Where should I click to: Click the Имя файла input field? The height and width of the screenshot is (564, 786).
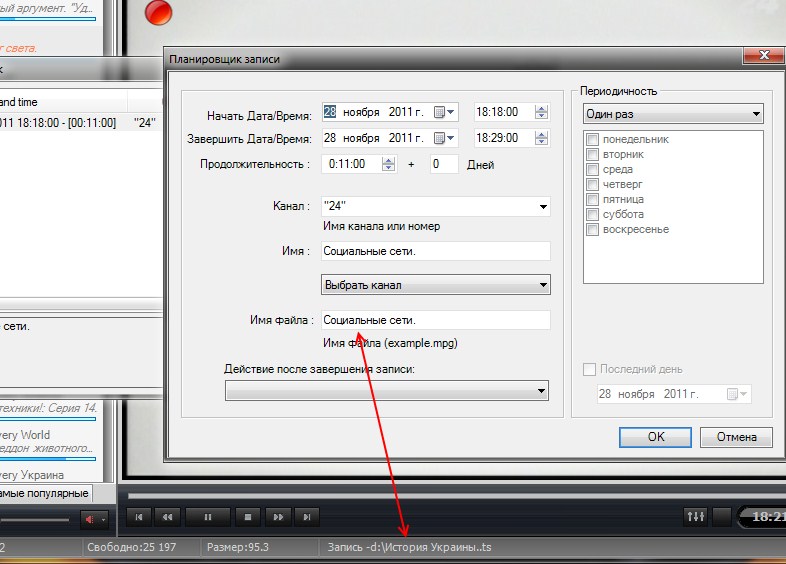(x=435, y=320)
